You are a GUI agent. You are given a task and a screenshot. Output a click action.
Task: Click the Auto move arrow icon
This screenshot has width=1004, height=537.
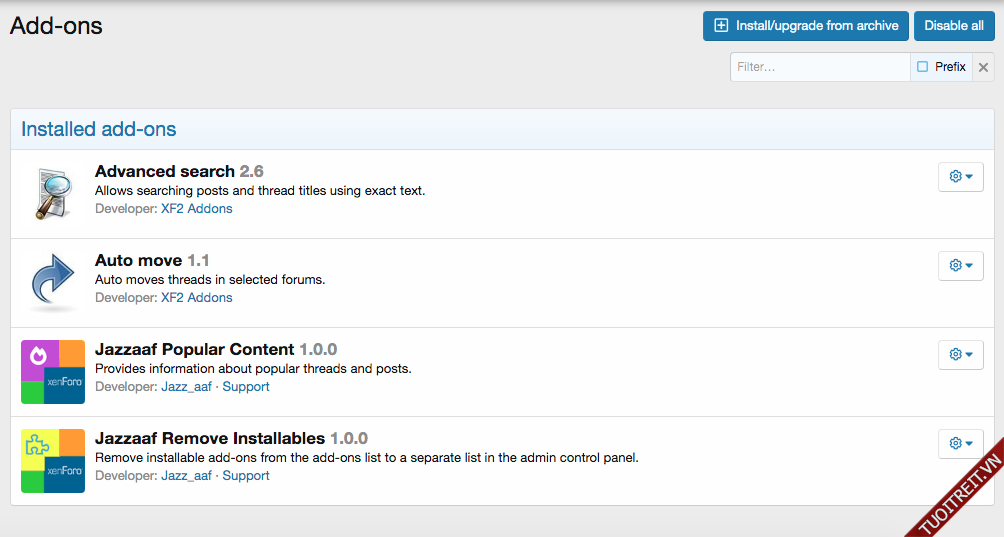pyautogui.click(x=52, y=283)
